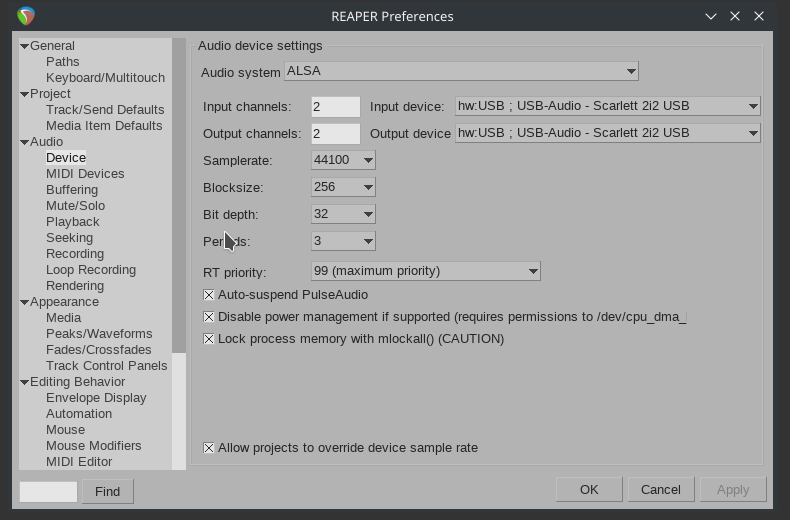Open the Output device dropdown
The width and height of the screenshot is (790, 520).
(x=608, y=133)
